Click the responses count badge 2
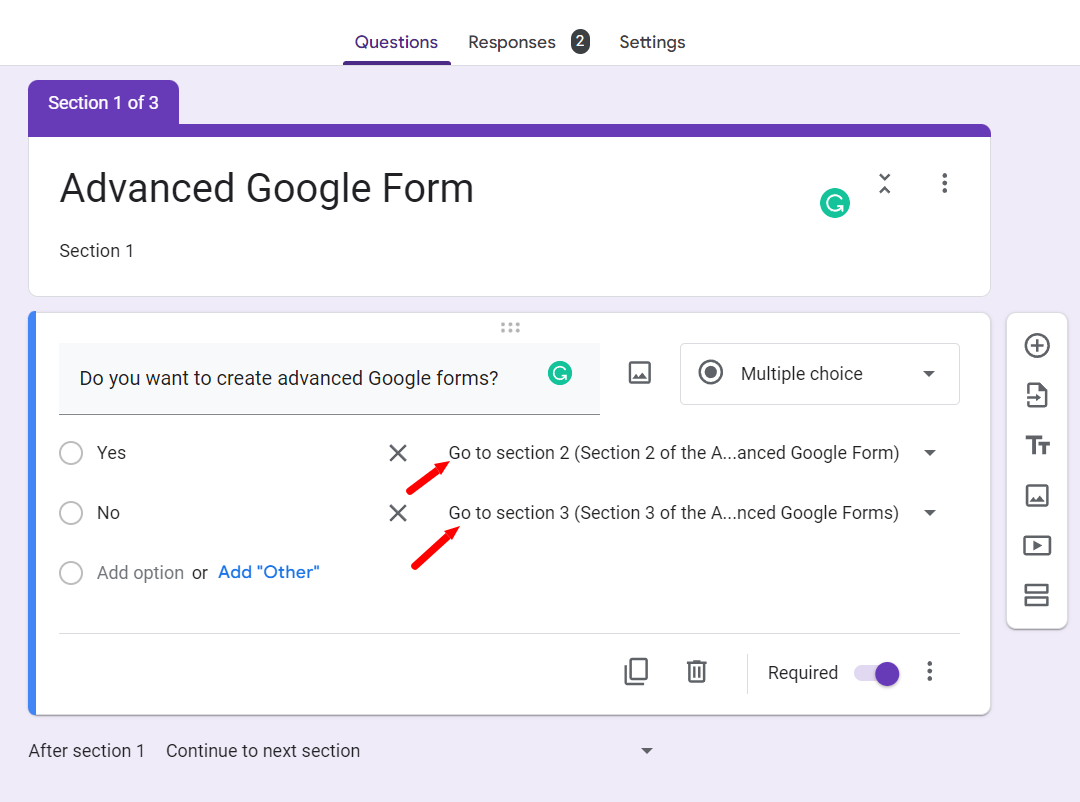Image resolution: width=1080 pixels, height=802 pixels. pyautogui.click(x=580, y=41)
